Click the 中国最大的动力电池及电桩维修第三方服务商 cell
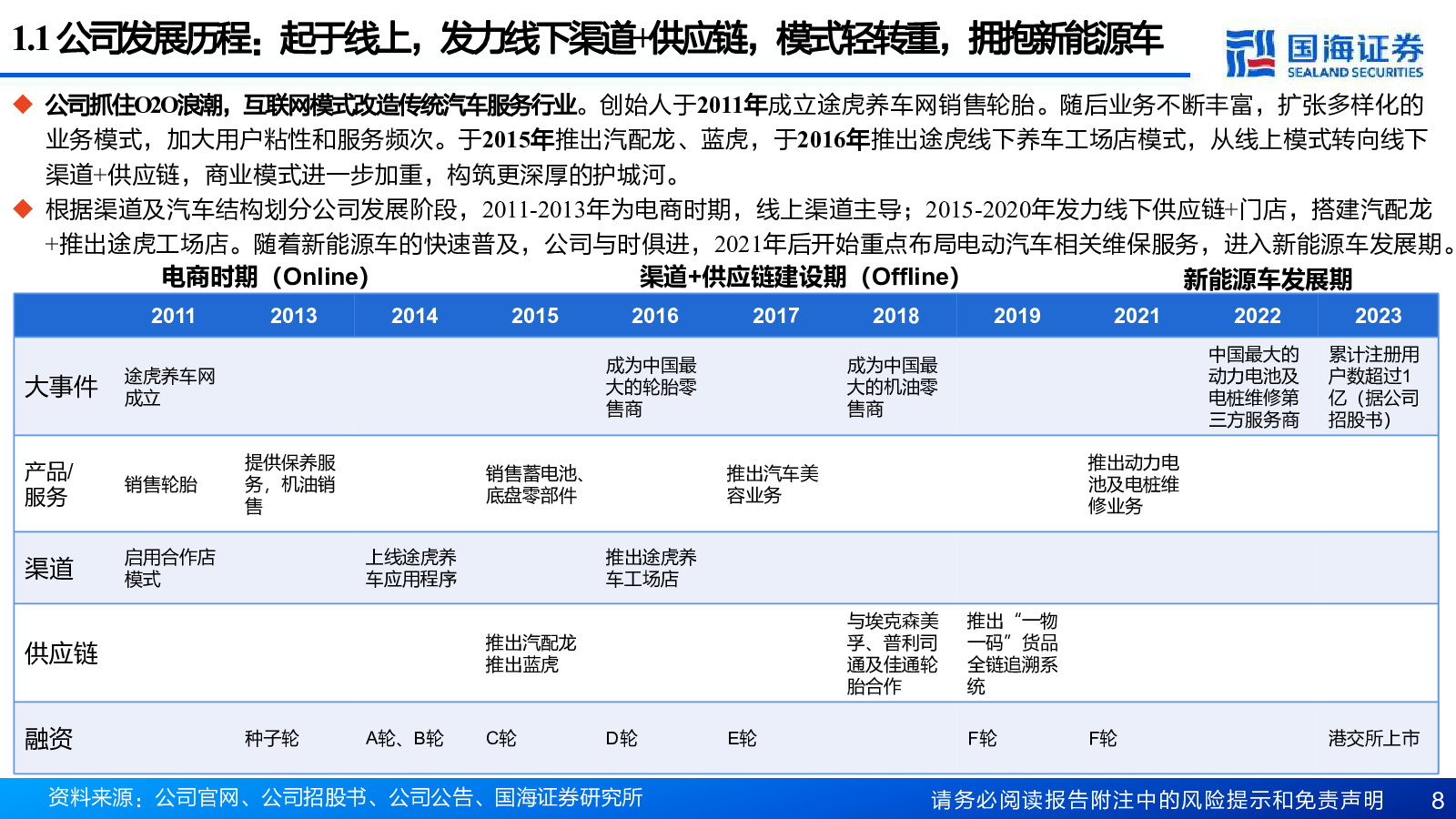This screenshot has width=1456, height=819. point(1254,387)
